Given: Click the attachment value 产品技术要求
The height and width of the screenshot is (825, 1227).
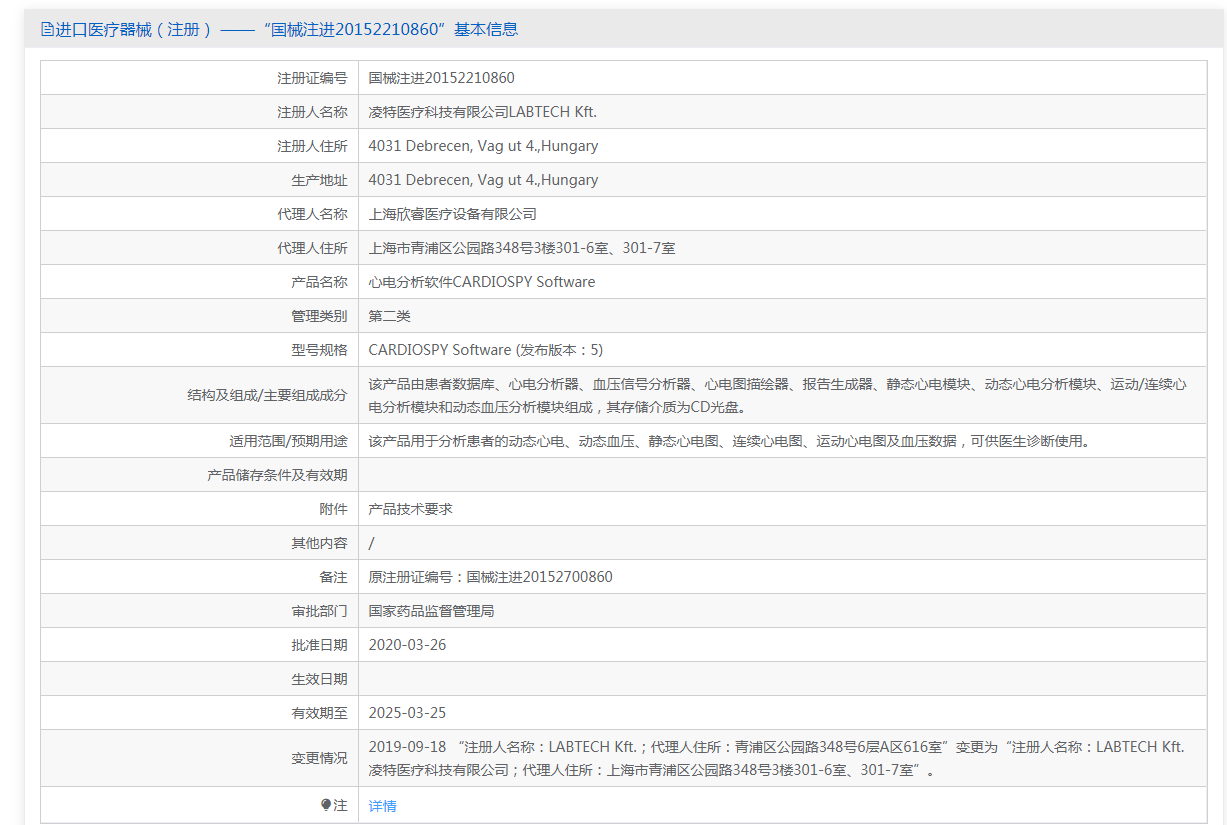Looking at the screenshot, I should (410, 509).
